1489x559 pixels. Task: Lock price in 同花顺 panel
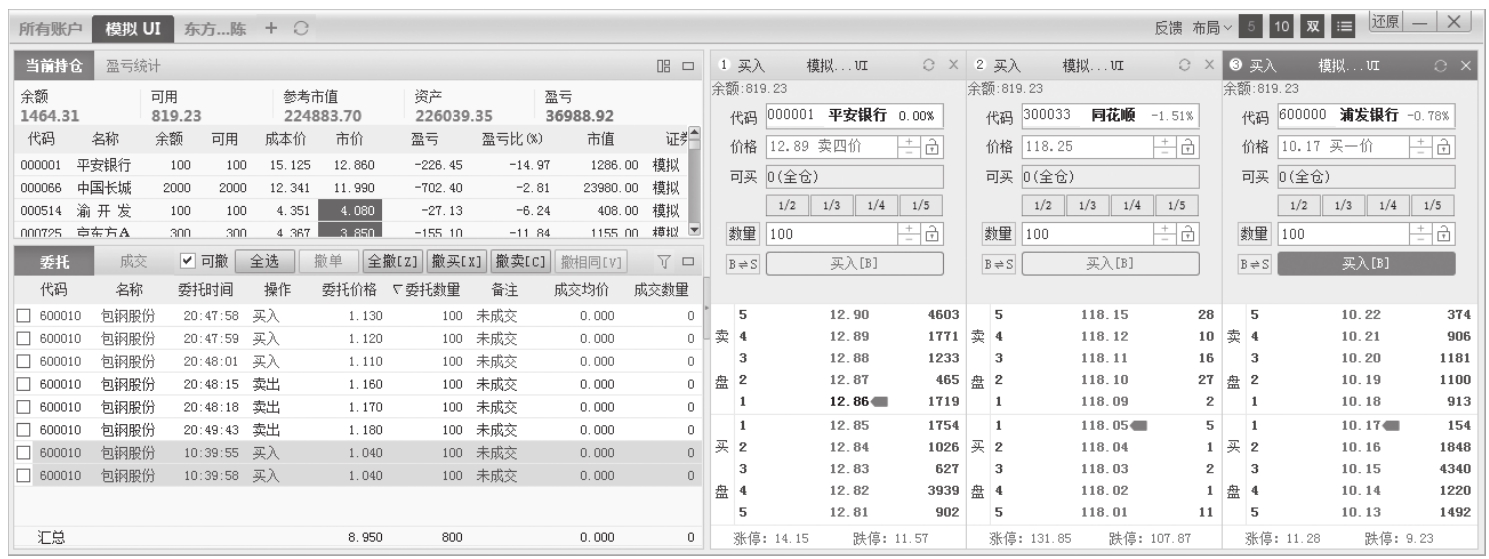[x=1190, y=146]
